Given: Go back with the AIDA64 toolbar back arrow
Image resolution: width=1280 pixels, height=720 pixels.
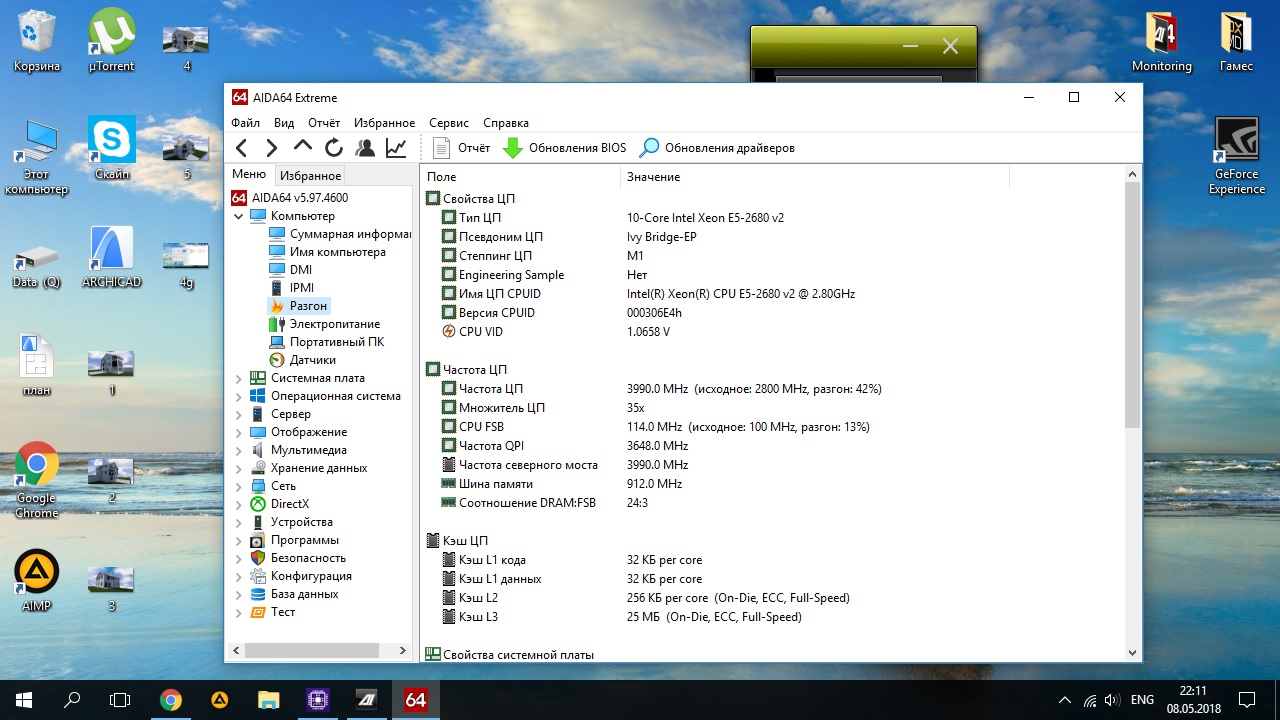Looking at the screenshot, I should [x=242, y=148].
